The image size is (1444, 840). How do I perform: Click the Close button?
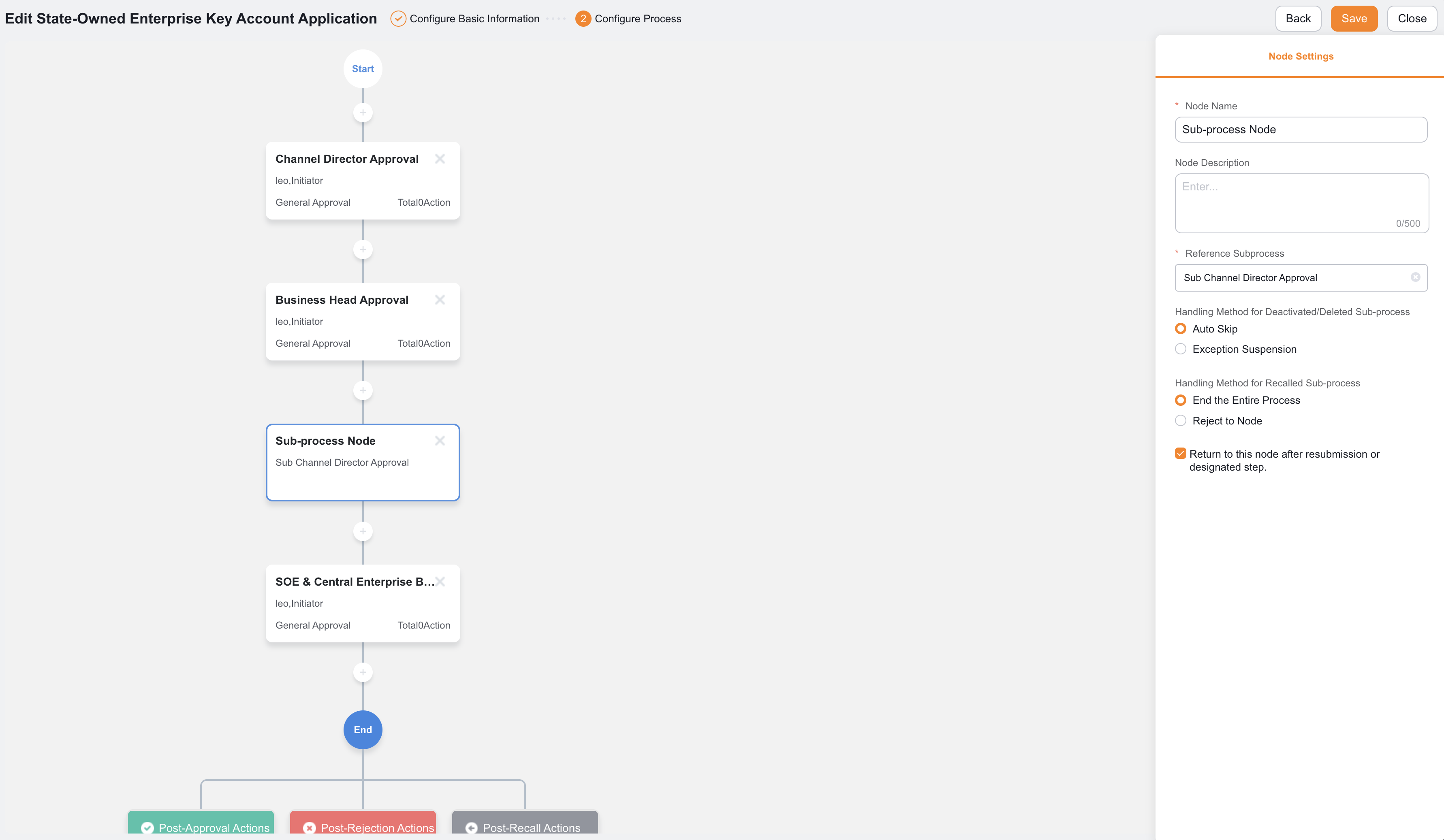1412,18
